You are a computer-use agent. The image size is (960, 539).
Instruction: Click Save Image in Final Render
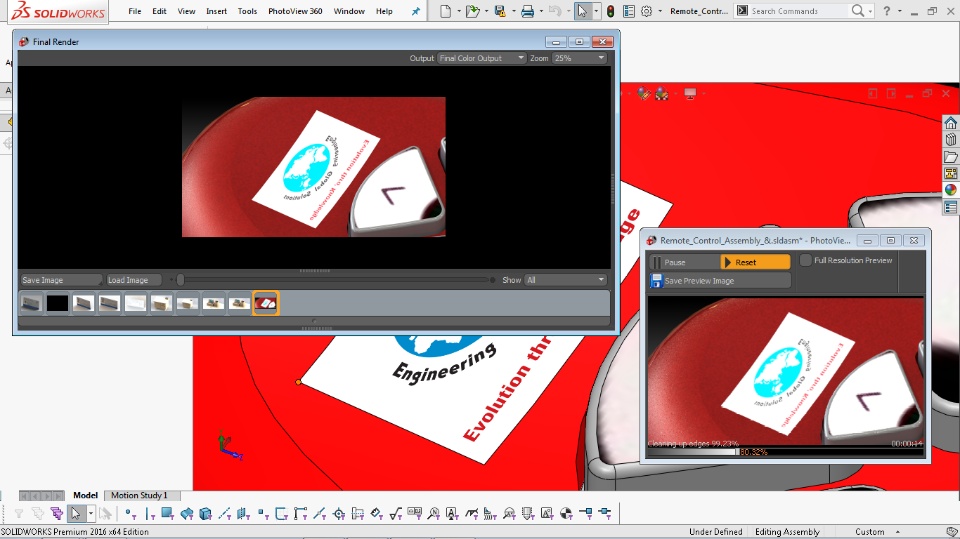click(60, 280)
